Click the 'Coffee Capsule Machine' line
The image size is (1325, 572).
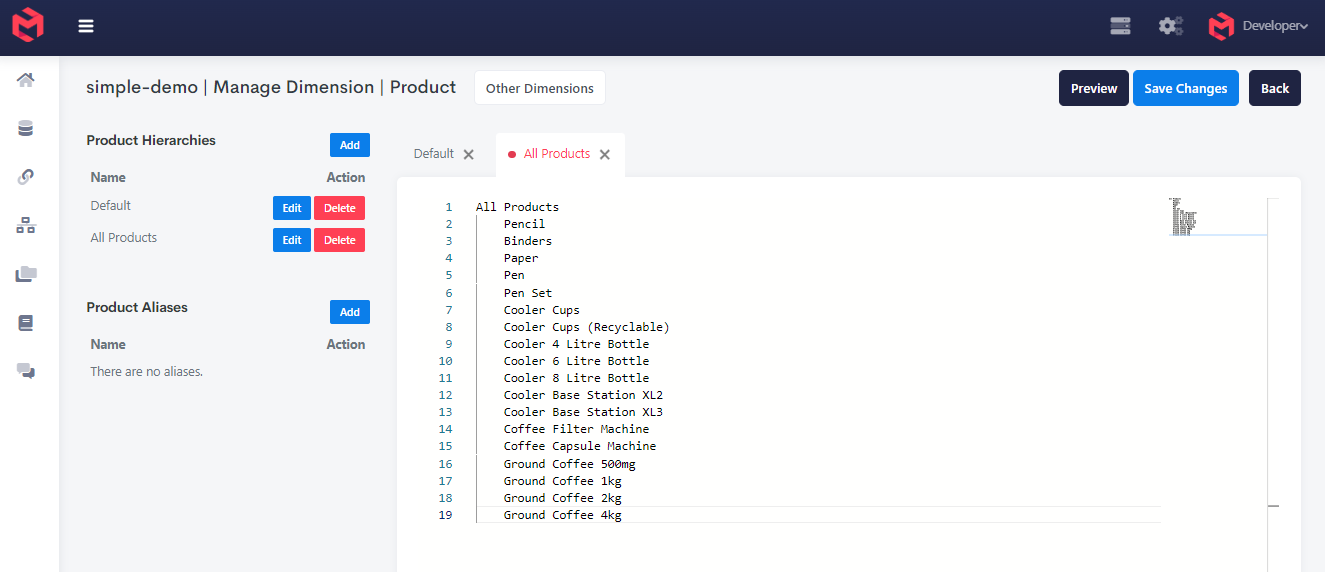coord(580,446)
